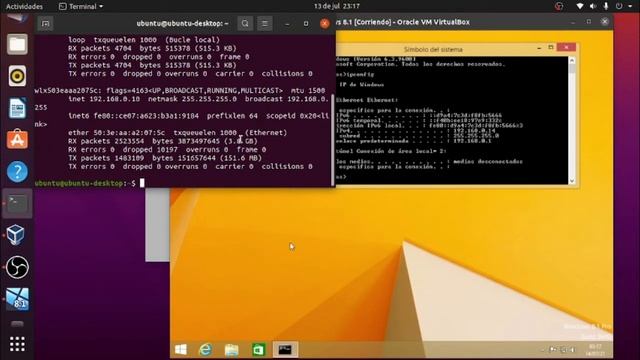This screenshot has width=640, height=360.
Task: Click Command Prompt scrollbar down arrow
Action: [572, 180]
